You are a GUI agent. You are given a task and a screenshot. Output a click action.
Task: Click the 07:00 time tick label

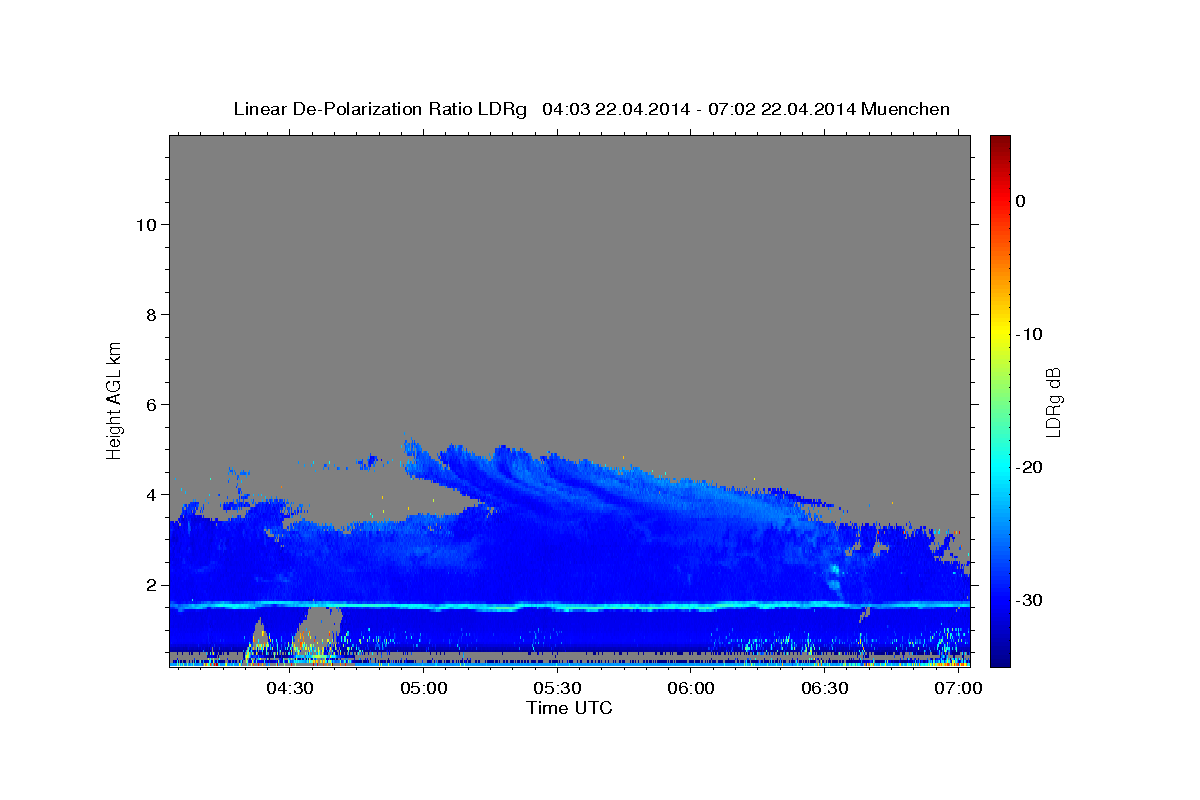point(958,689)
